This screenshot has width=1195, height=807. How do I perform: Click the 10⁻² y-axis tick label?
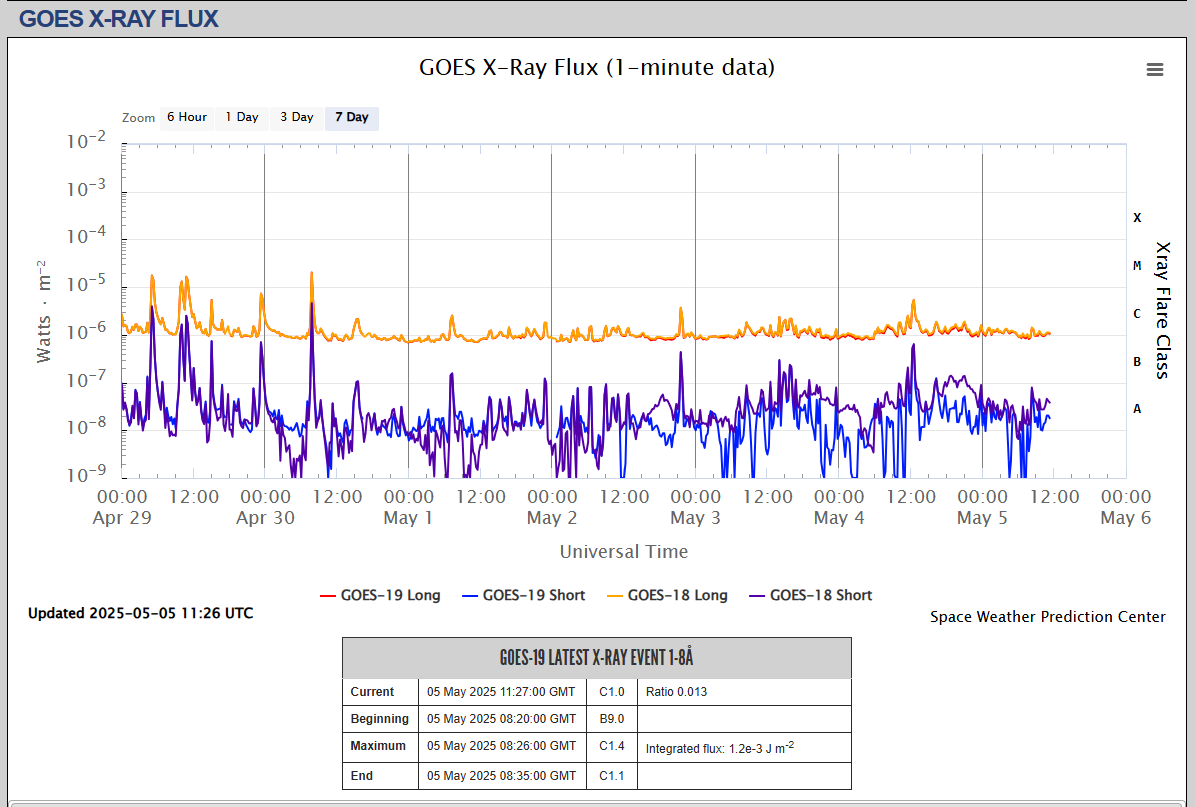click(86, 140)
